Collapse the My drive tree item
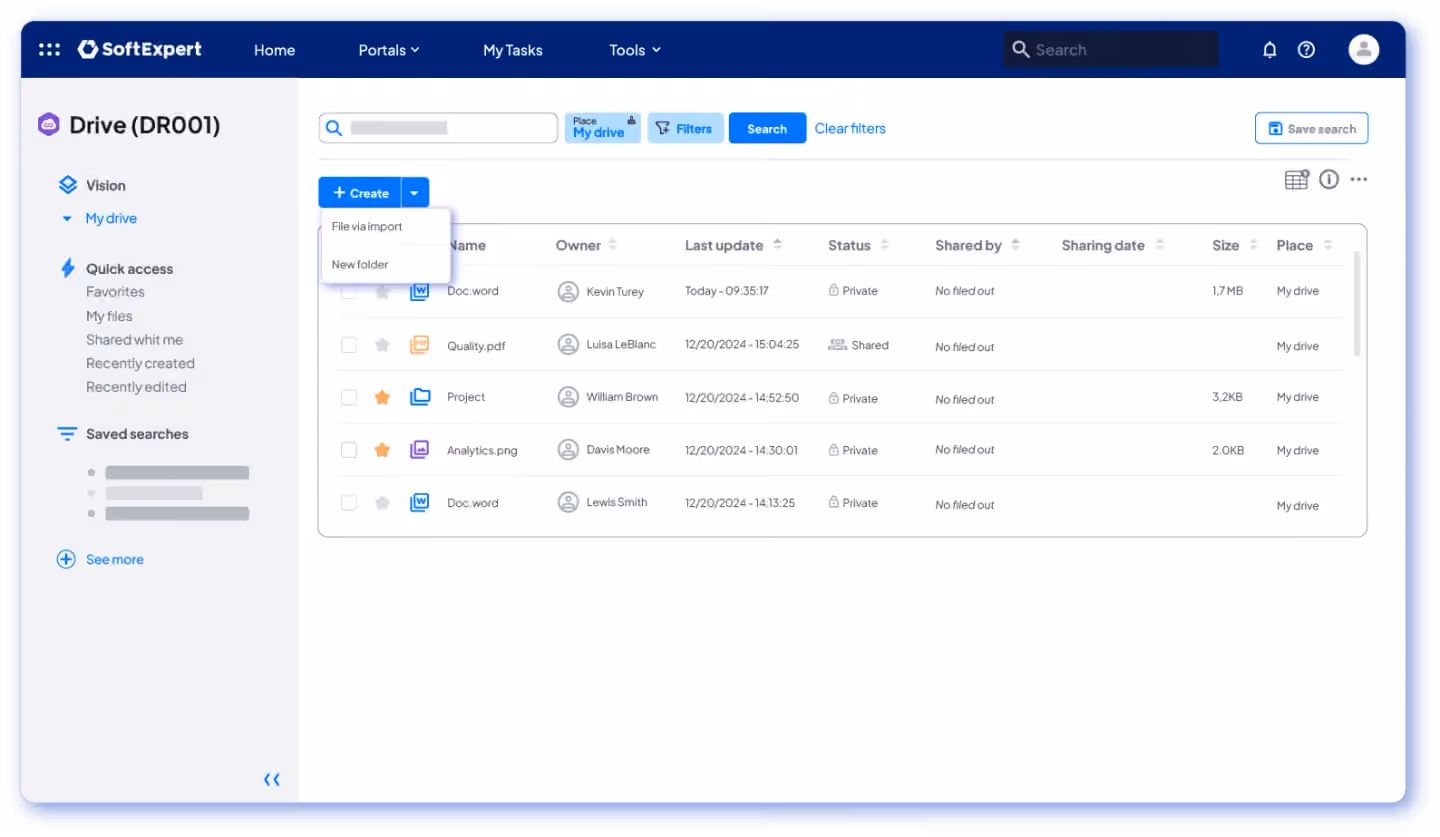 (67, 218)
